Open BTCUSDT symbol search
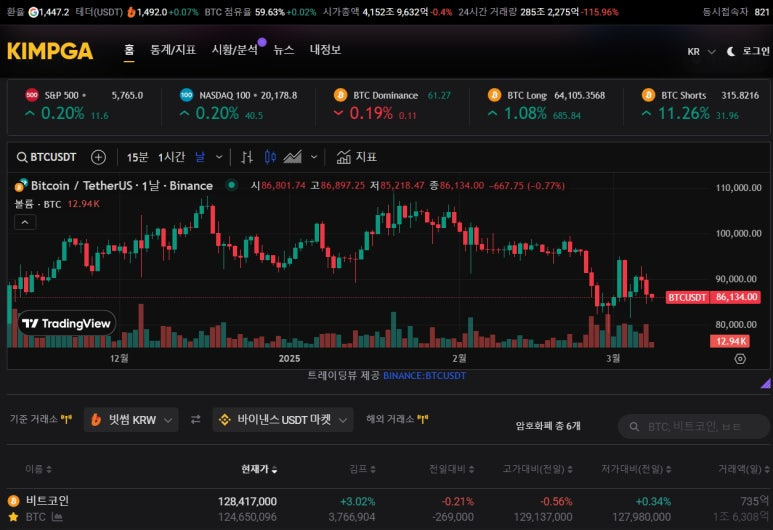The width and height of the screenshot is (773, 530). 47,157
